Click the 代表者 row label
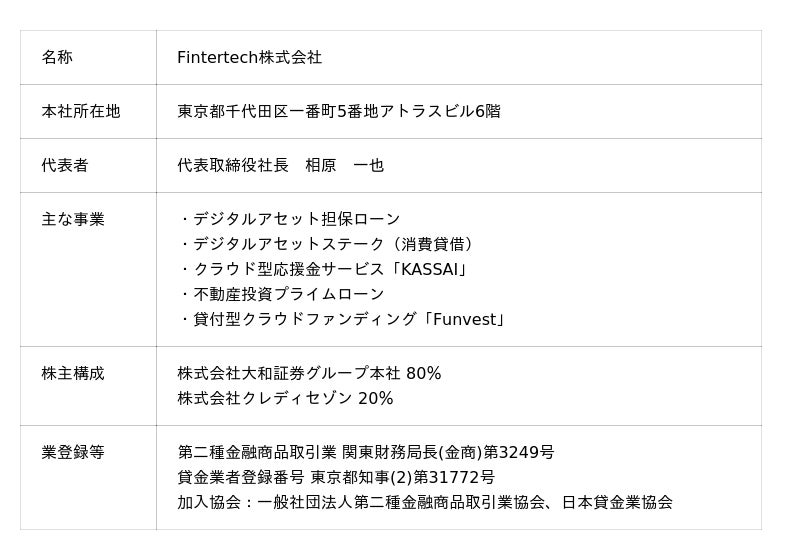Image resolution: width=800 pixels, height=560 pixels. (65, 166)
